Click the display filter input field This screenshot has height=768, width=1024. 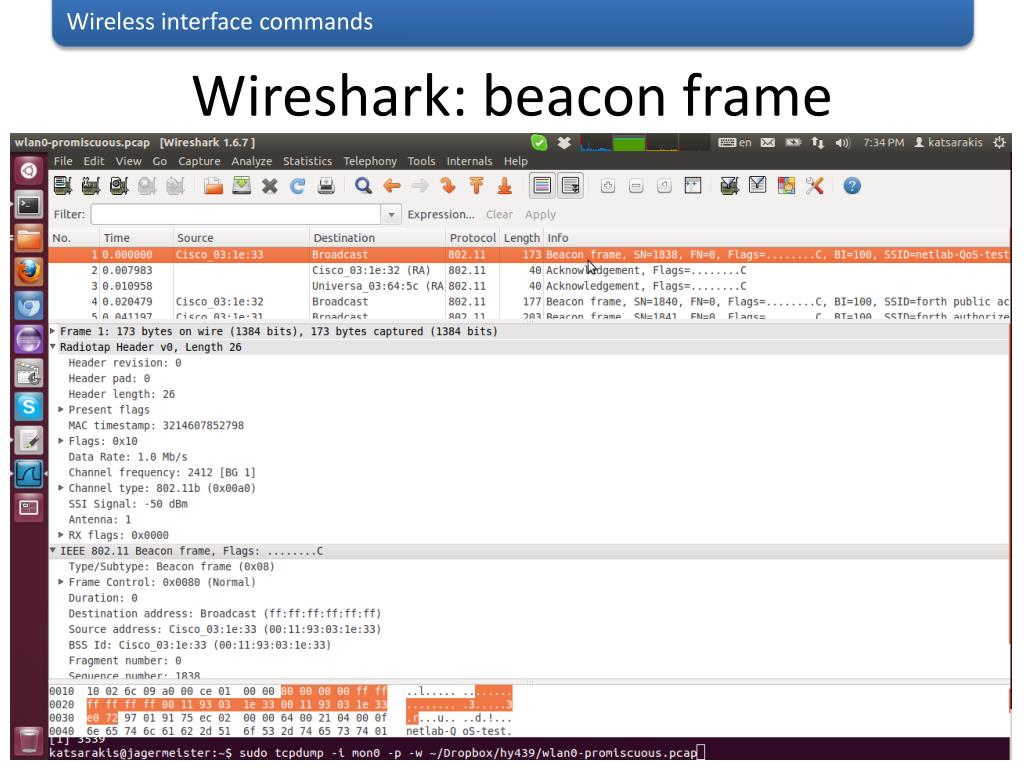coord(236,214)
